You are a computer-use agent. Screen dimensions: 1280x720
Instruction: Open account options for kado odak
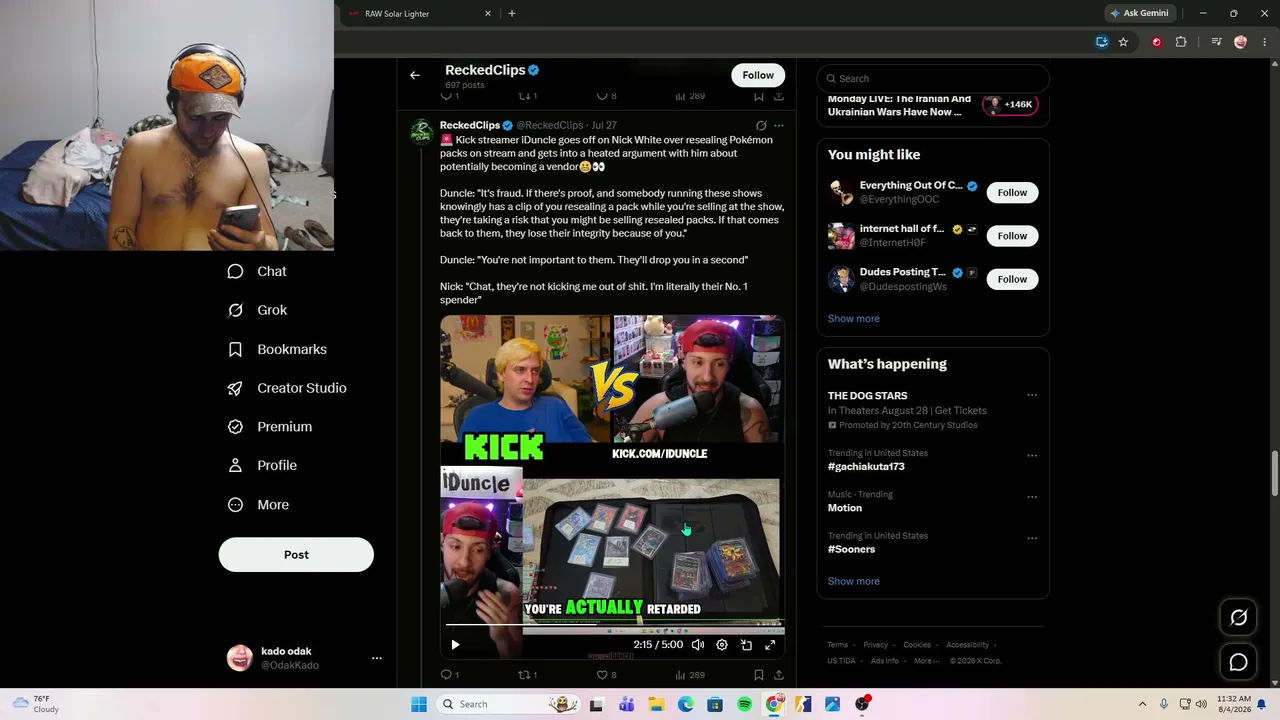click(377, 658)
